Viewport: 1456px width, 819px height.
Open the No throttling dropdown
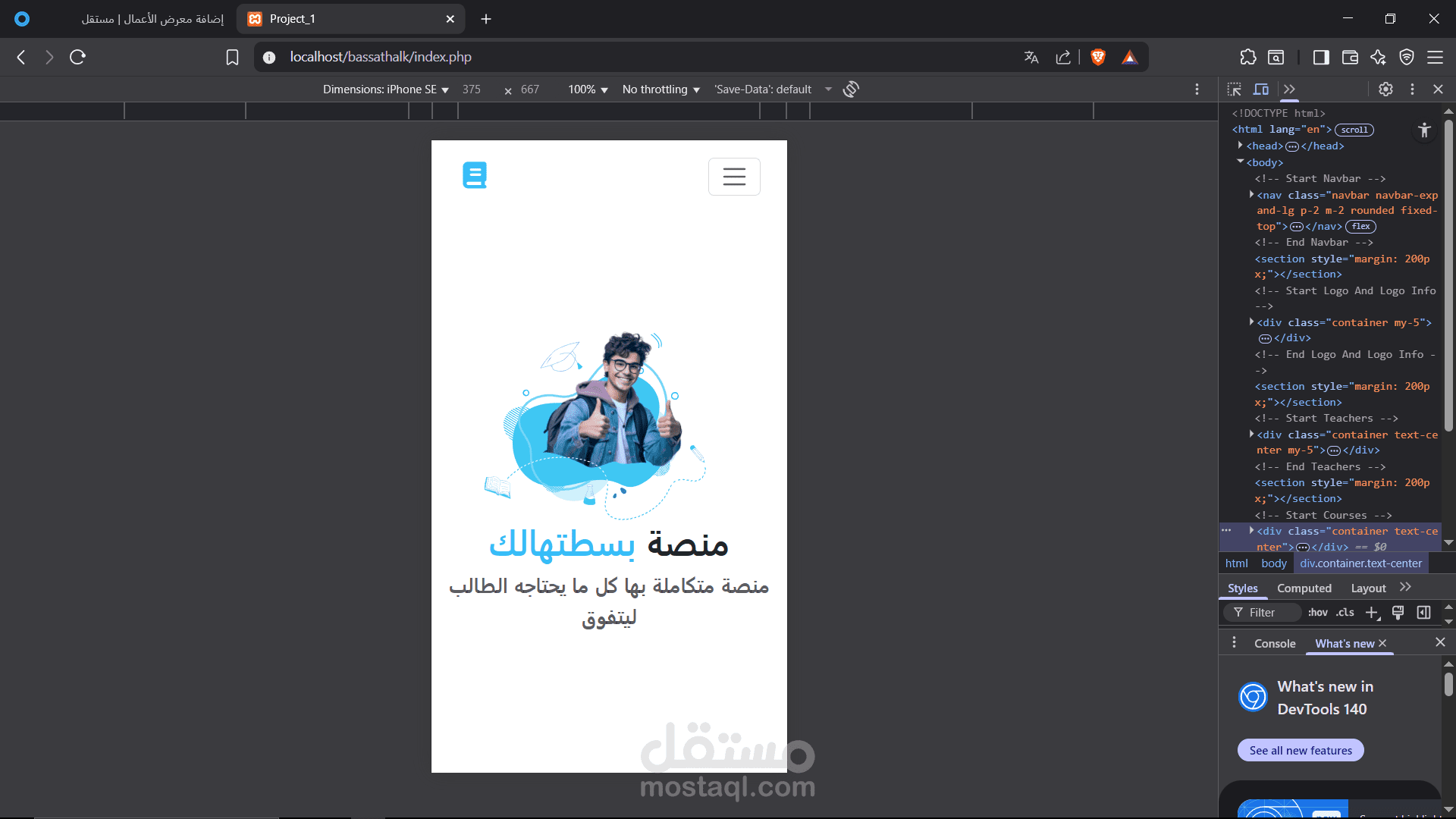pyautogui.click(x=661, y=89)
